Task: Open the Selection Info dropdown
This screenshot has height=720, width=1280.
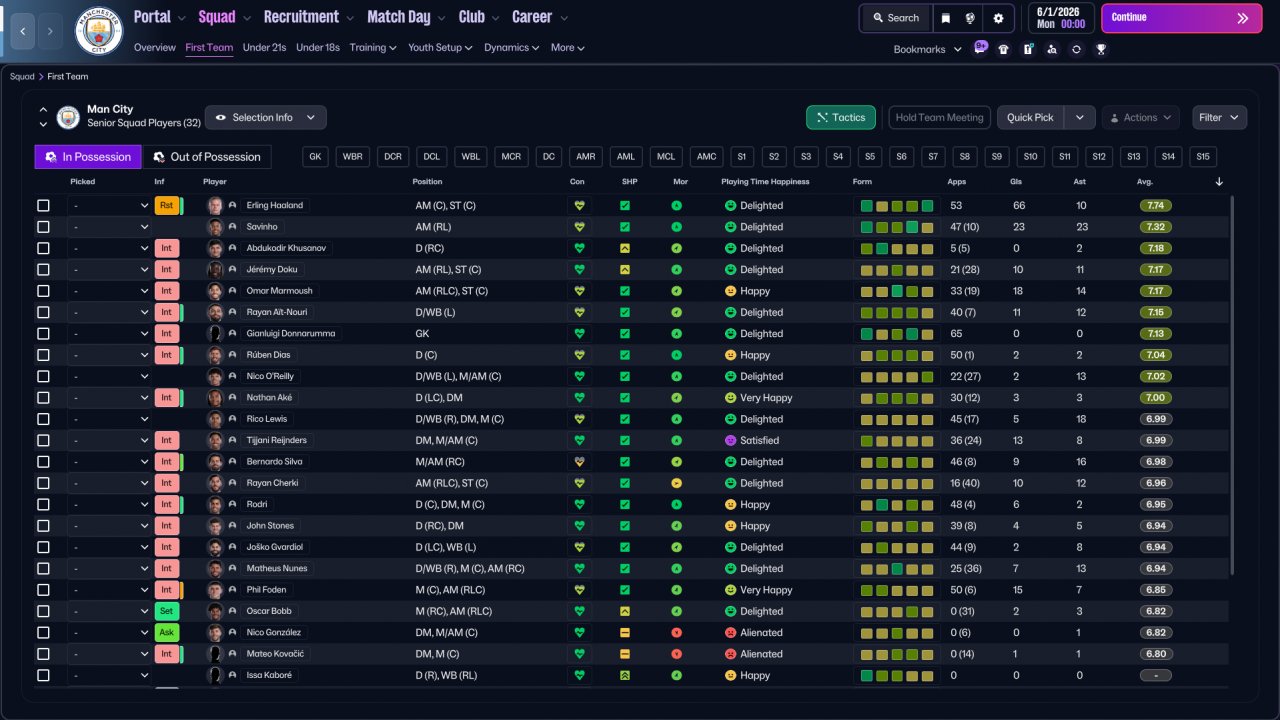Action: [265, 117]
